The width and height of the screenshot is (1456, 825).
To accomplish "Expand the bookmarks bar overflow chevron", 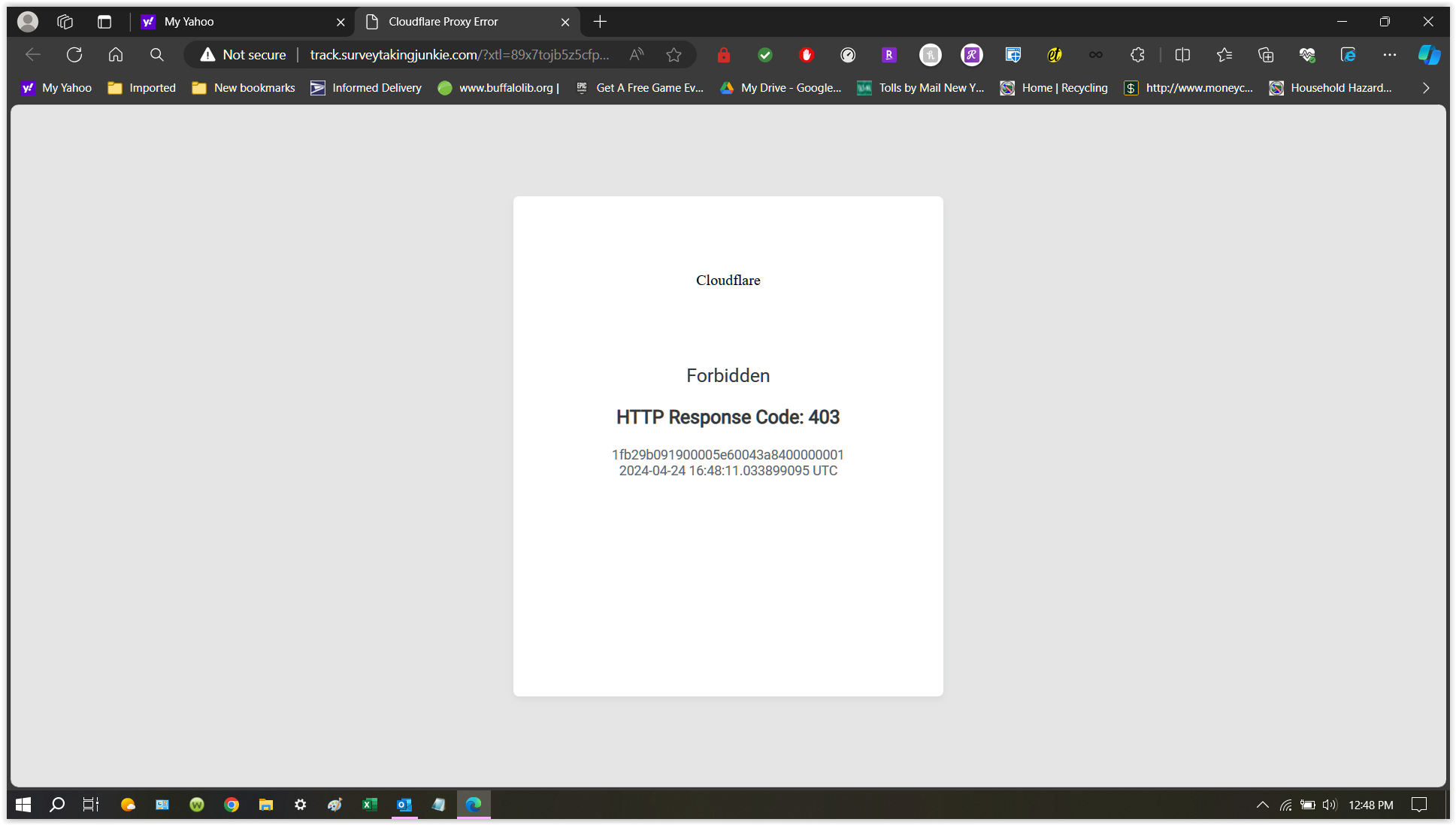I will [1426, 88].
